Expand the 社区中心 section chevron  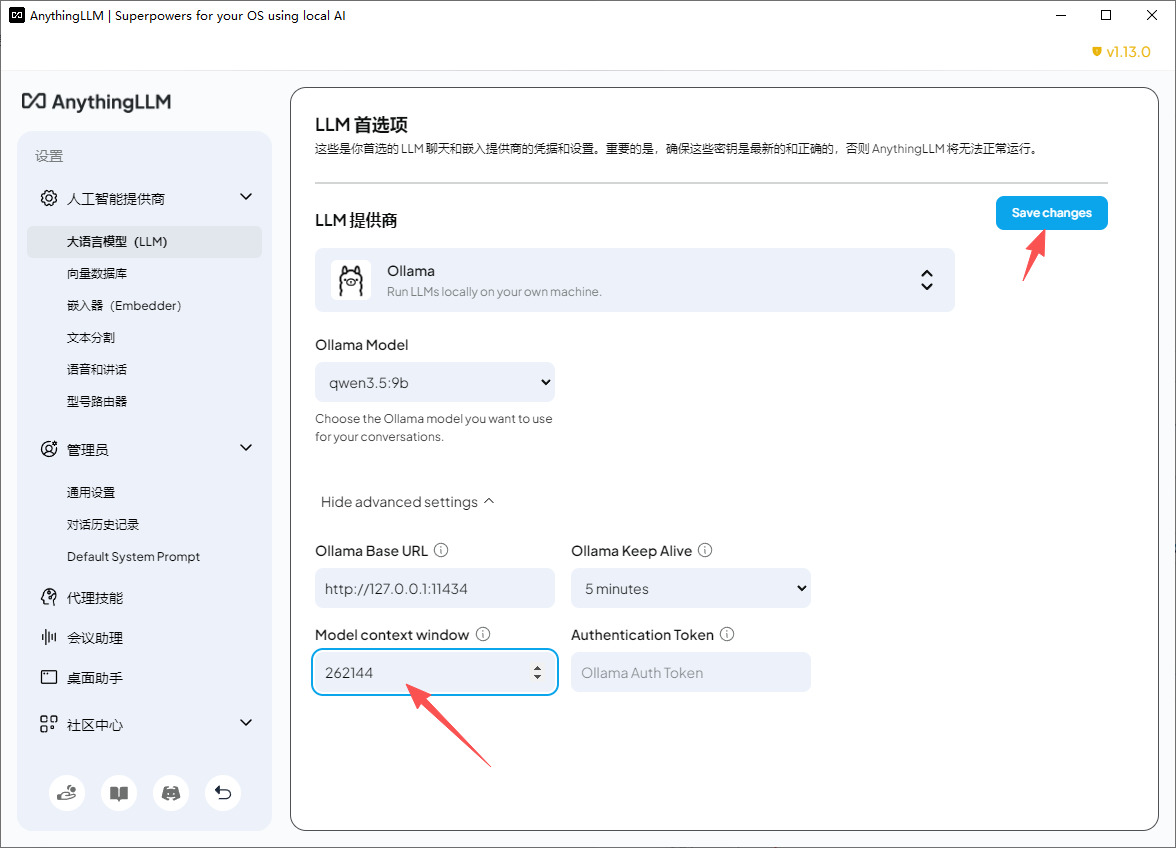pyautogui.click(x=246, y=723)
